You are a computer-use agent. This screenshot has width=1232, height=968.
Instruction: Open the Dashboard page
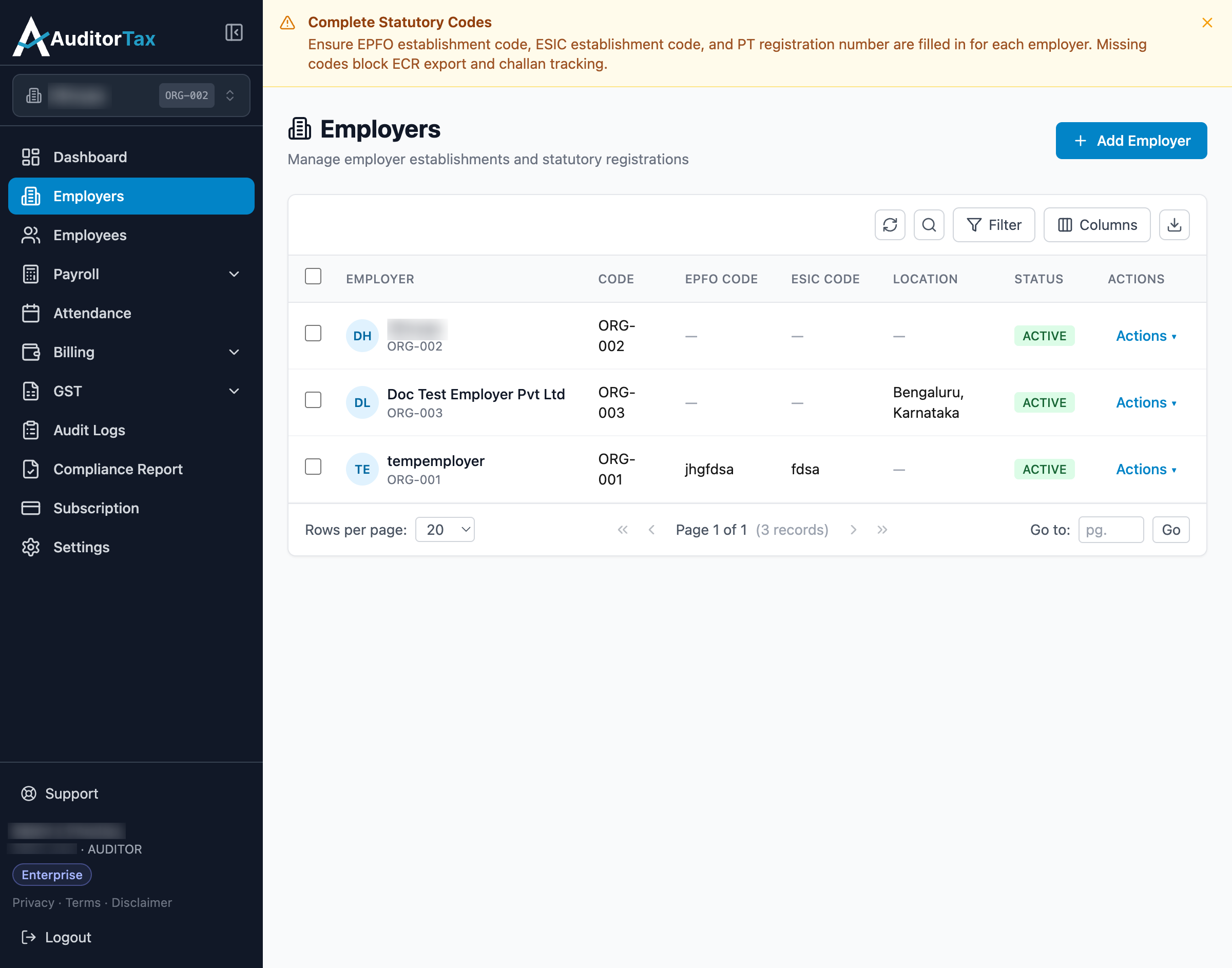click(131, 157)
